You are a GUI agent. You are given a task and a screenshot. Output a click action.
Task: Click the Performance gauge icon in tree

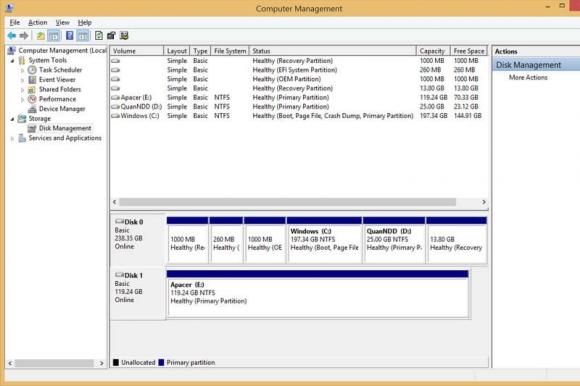pos(32,99)
